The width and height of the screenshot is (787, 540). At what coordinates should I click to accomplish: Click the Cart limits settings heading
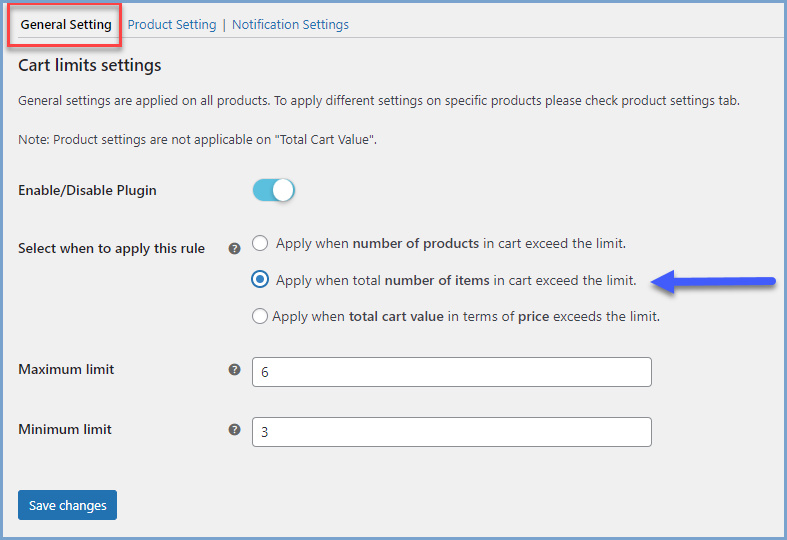pos(90,65)
